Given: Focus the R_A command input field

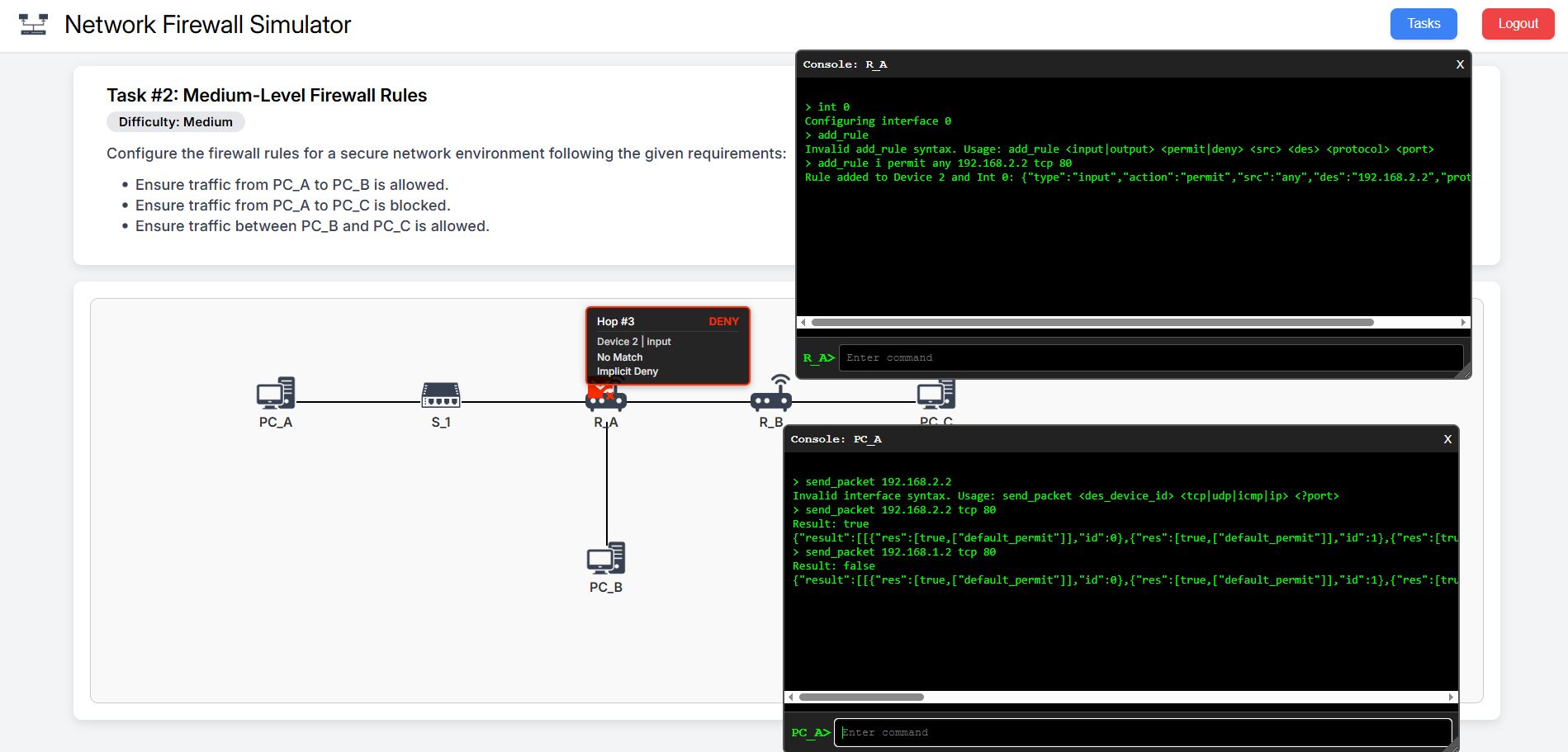Looking at the screenshot, I should [x=1150, y=357].
